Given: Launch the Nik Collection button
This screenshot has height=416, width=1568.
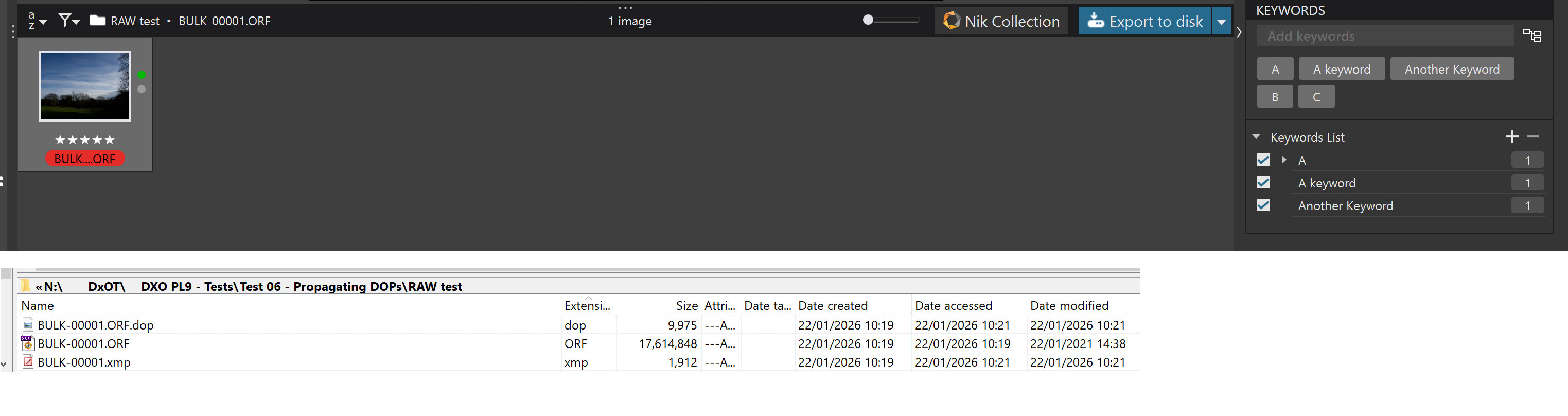Looking at the screenshot, I should 1001,21.
